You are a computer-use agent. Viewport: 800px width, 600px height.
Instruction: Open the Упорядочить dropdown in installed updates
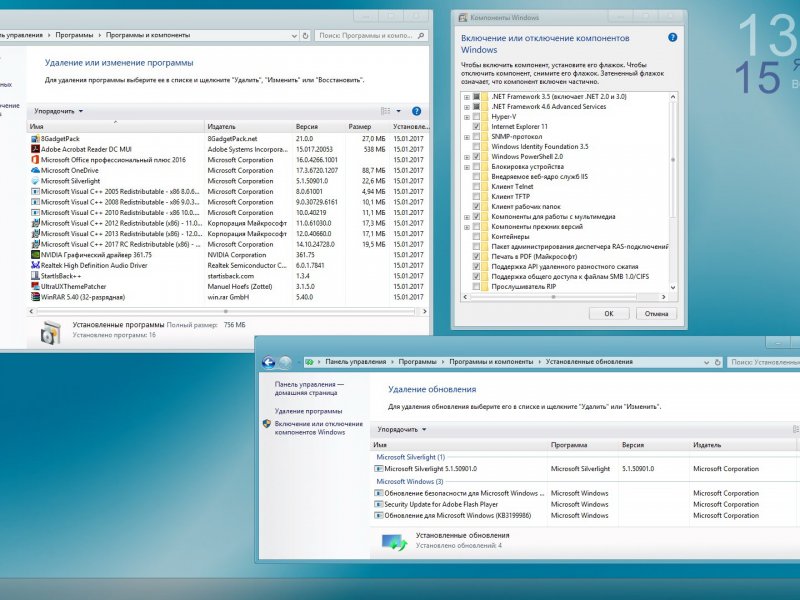(x=402, y=430)
